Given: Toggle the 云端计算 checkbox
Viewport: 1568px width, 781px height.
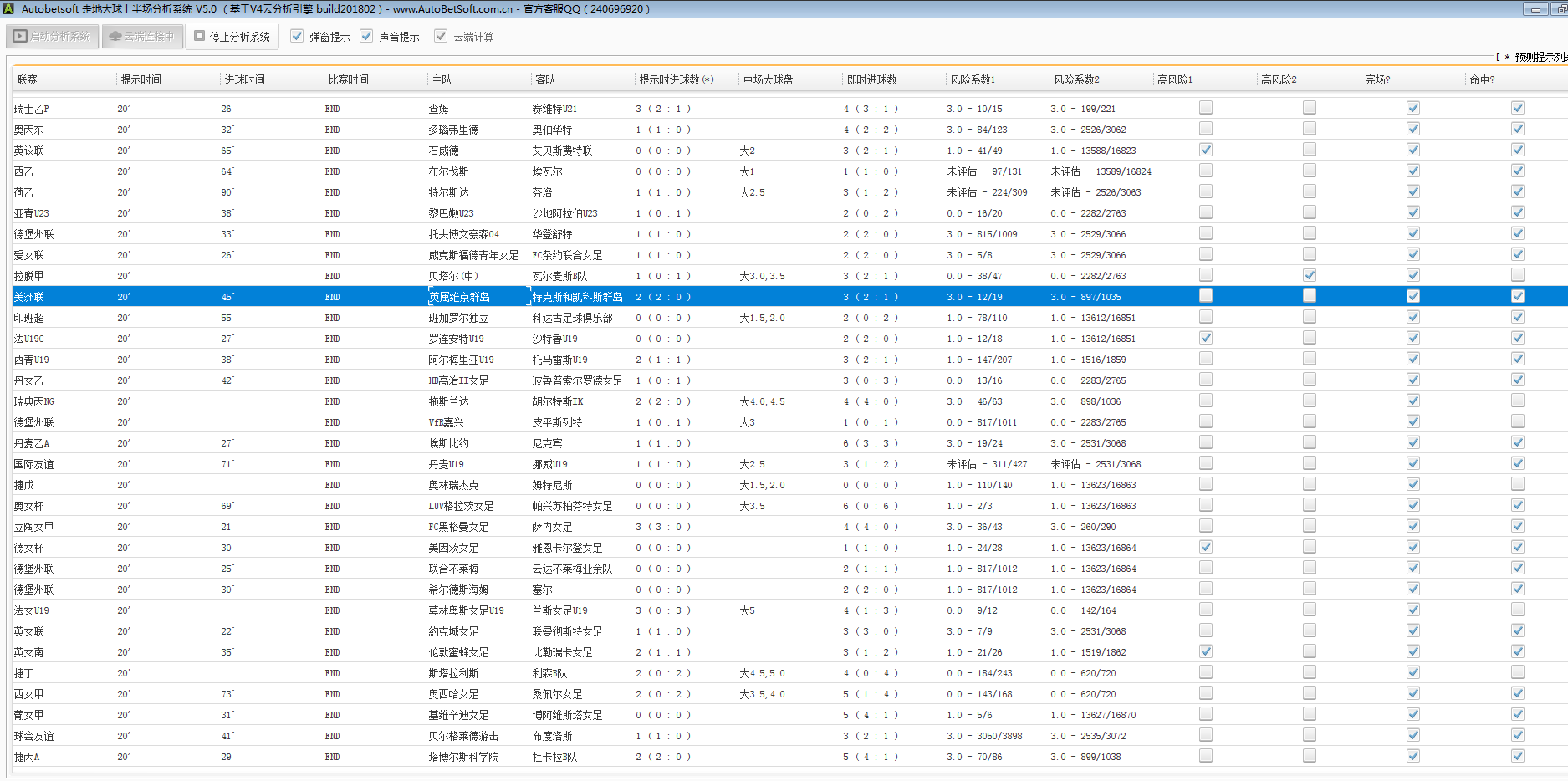Looking at the screenshot, I should [x=441, y=37].
